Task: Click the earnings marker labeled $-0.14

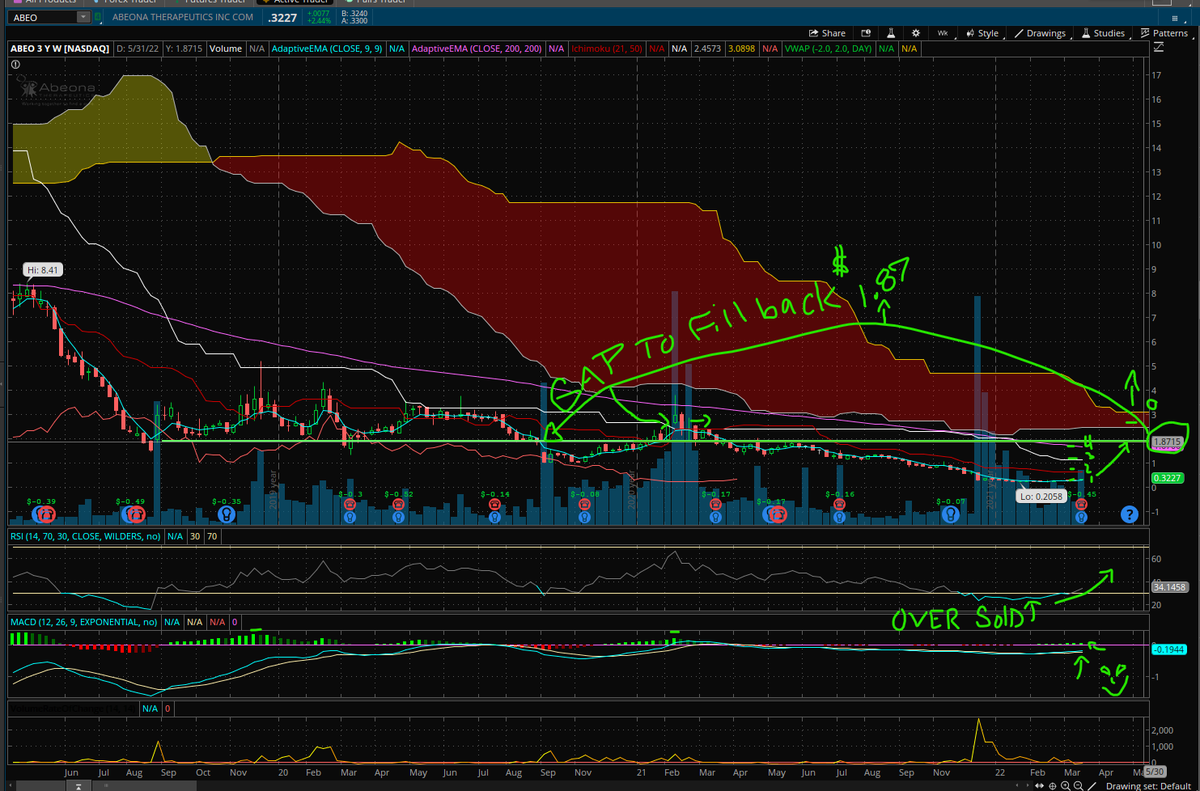Action: coord(495,506)
